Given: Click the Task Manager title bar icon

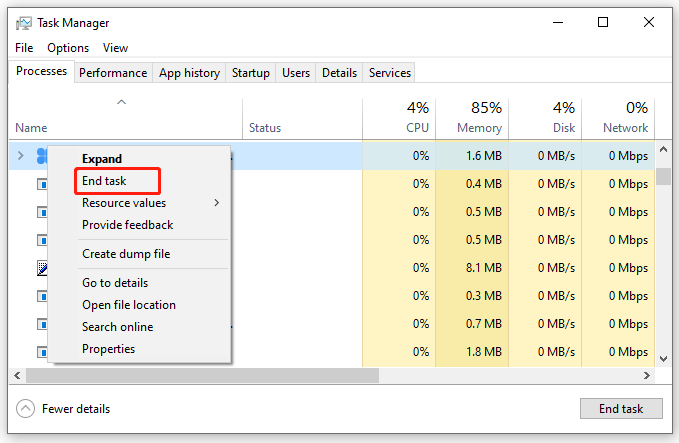Looking at the screenshot, I should pyautogui.click(x=23, y=23).
